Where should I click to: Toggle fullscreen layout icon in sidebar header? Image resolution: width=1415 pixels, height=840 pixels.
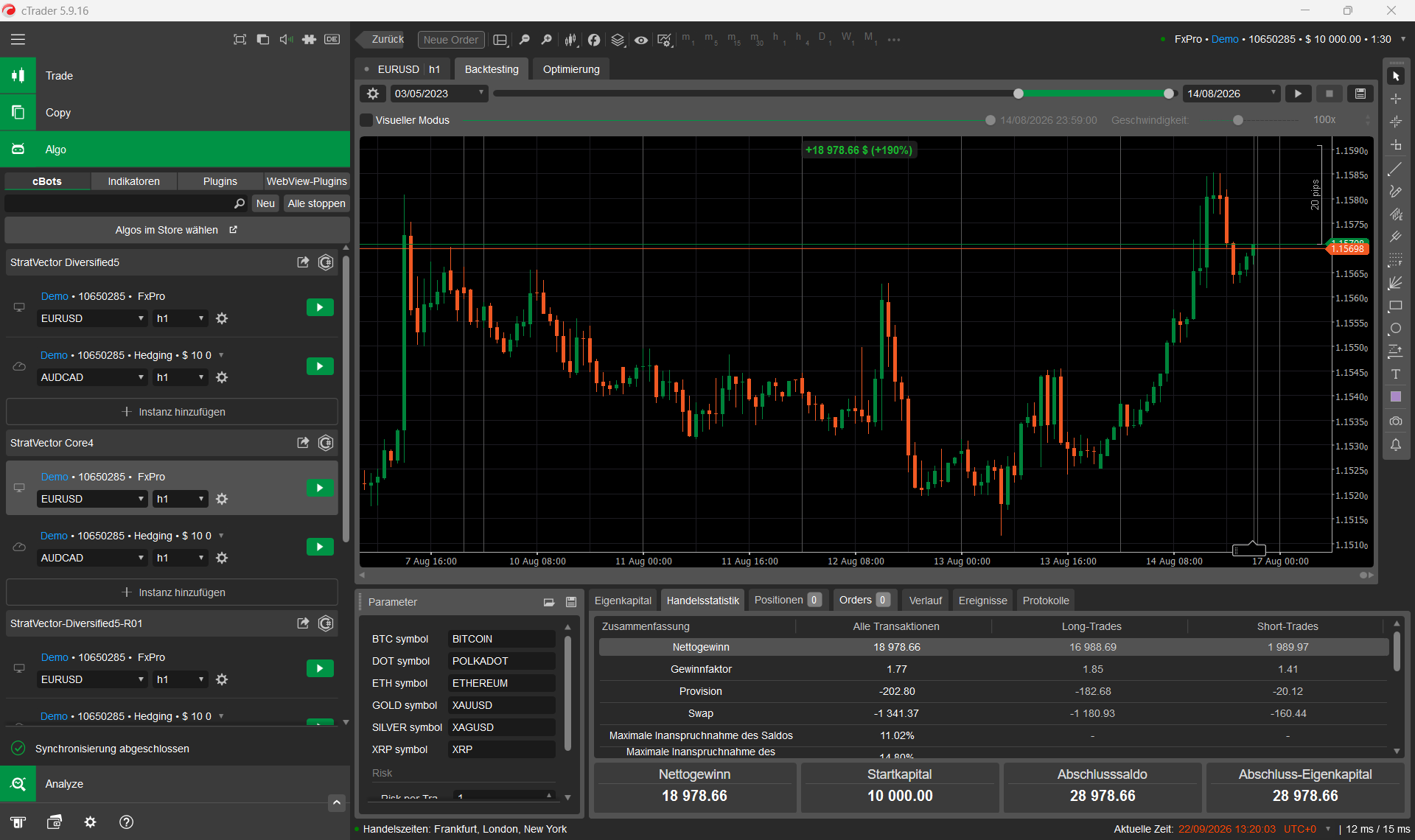240,40
